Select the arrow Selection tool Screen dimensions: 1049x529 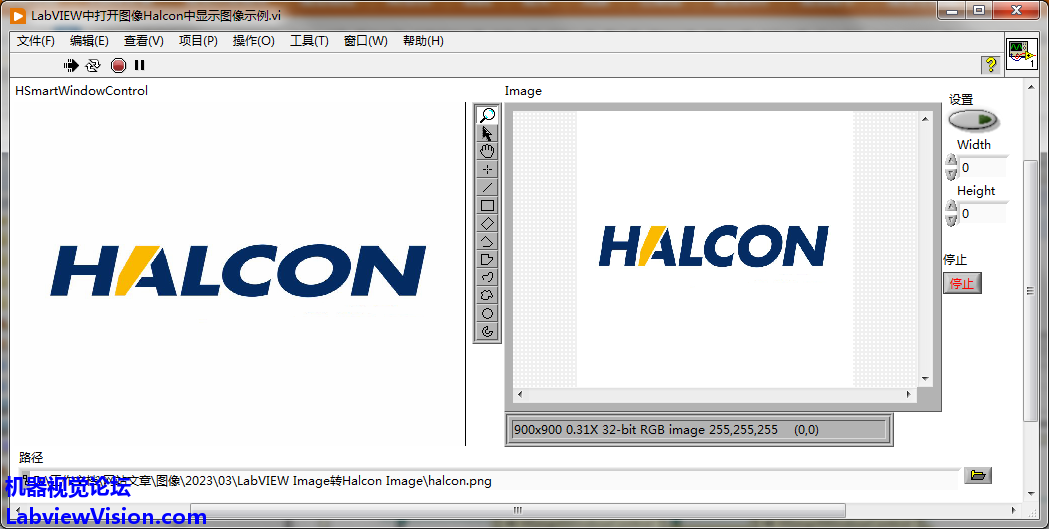point(488,133)
